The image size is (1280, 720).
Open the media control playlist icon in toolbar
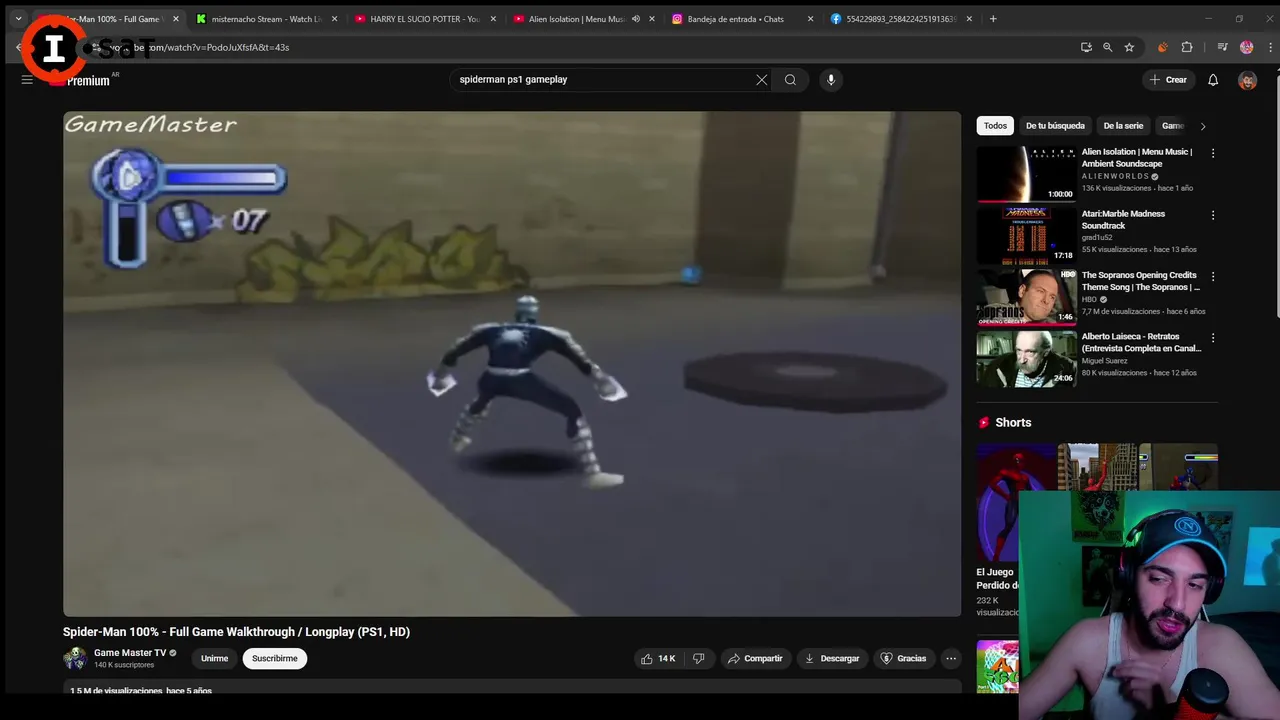point(1222,47)
